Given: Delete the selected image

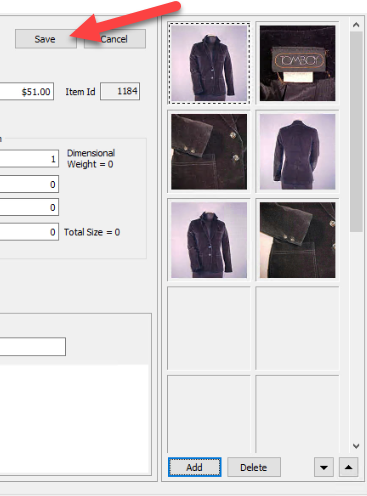Looking at the screenshot, I should [x=254, y=467].
